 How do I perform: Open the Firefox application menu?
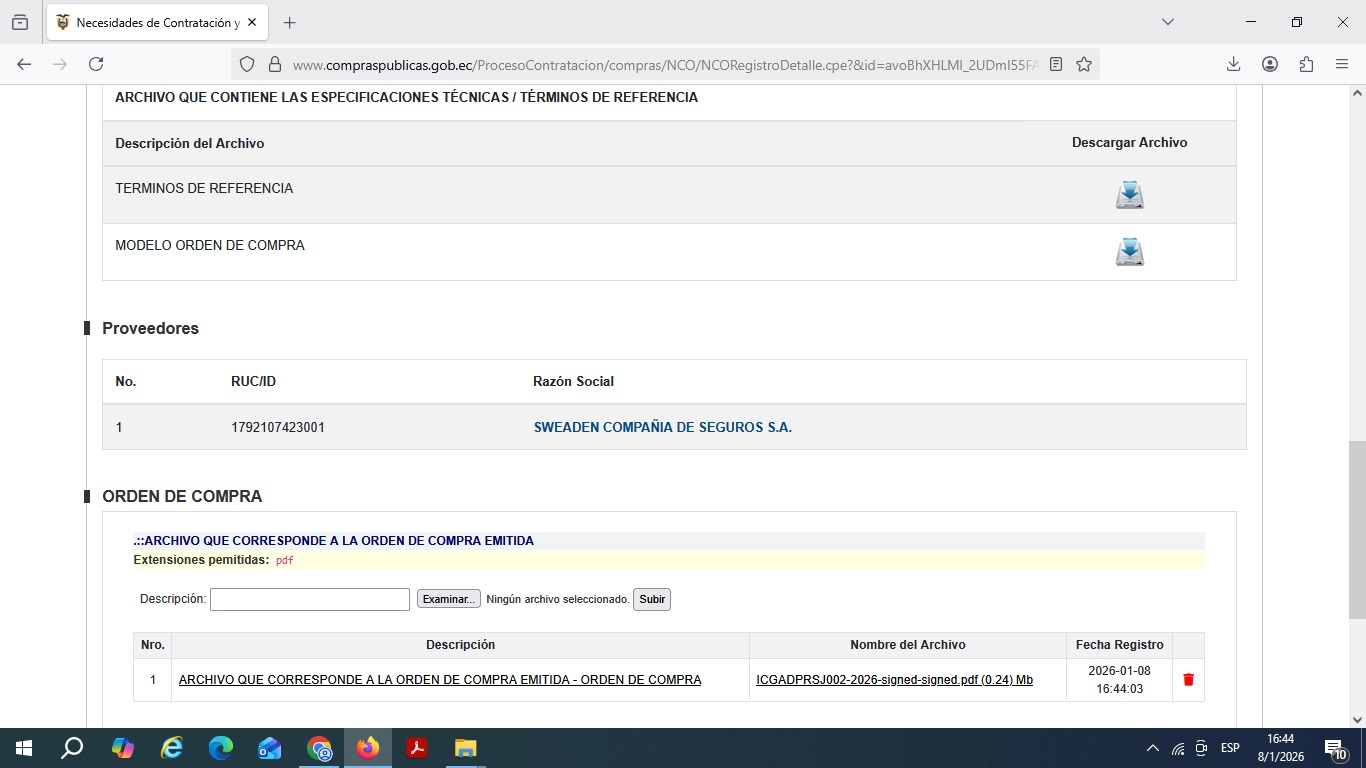tap(1342, 64)
